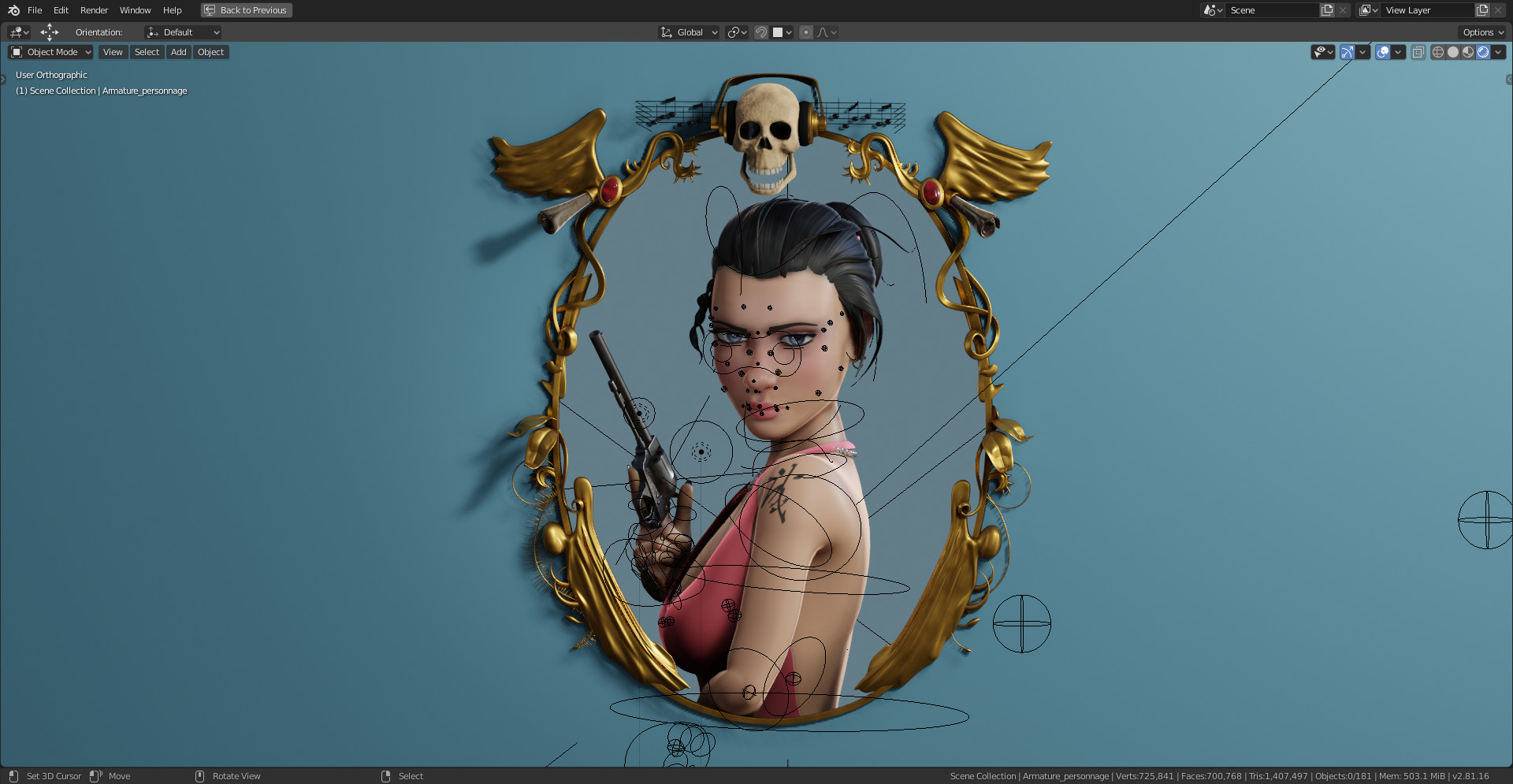Open the viewport Select menu

click(147, 52)
